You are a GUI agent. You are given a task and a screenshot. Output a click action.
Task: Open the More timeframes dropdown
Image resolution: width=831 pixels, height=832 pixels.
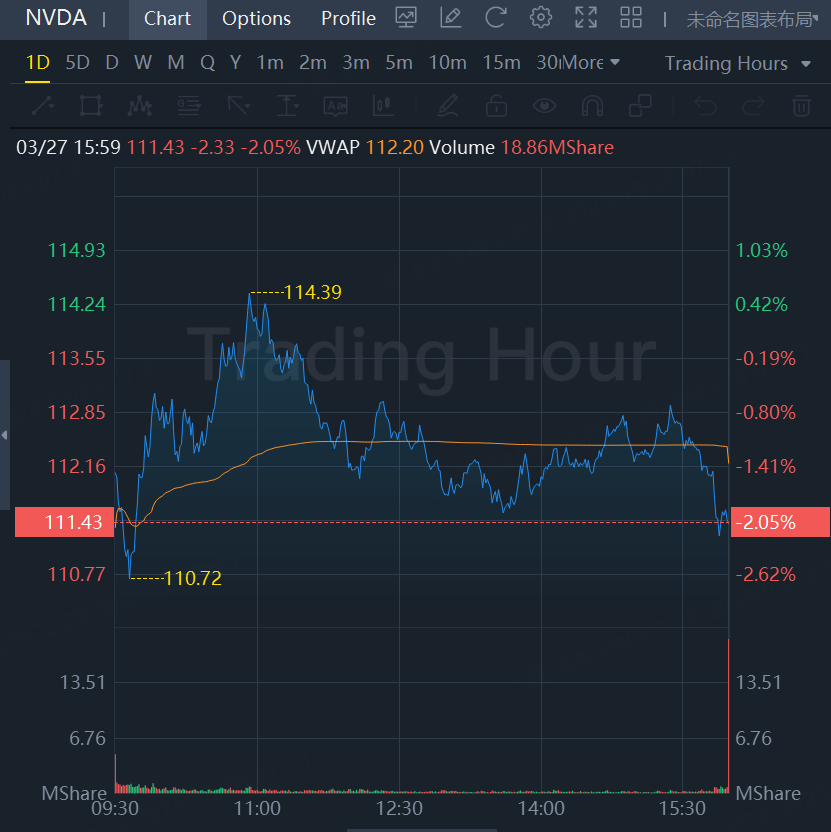click(591, 63)
